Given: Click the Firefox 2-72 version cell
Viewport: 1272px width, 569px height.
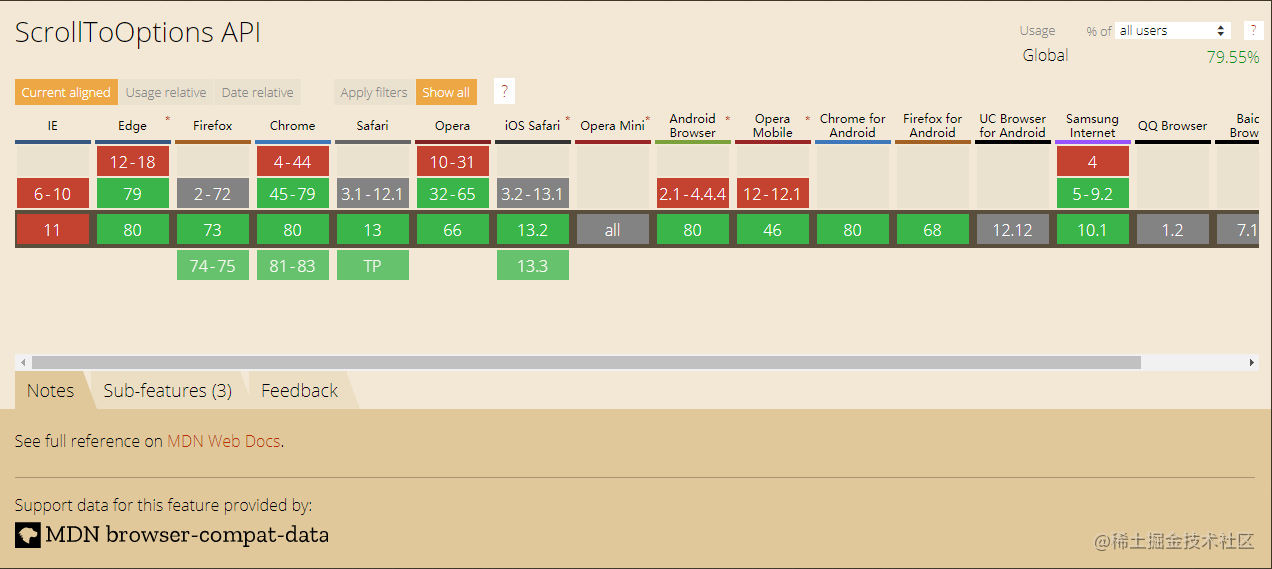Looking at the screenshot, I should 213,193.
